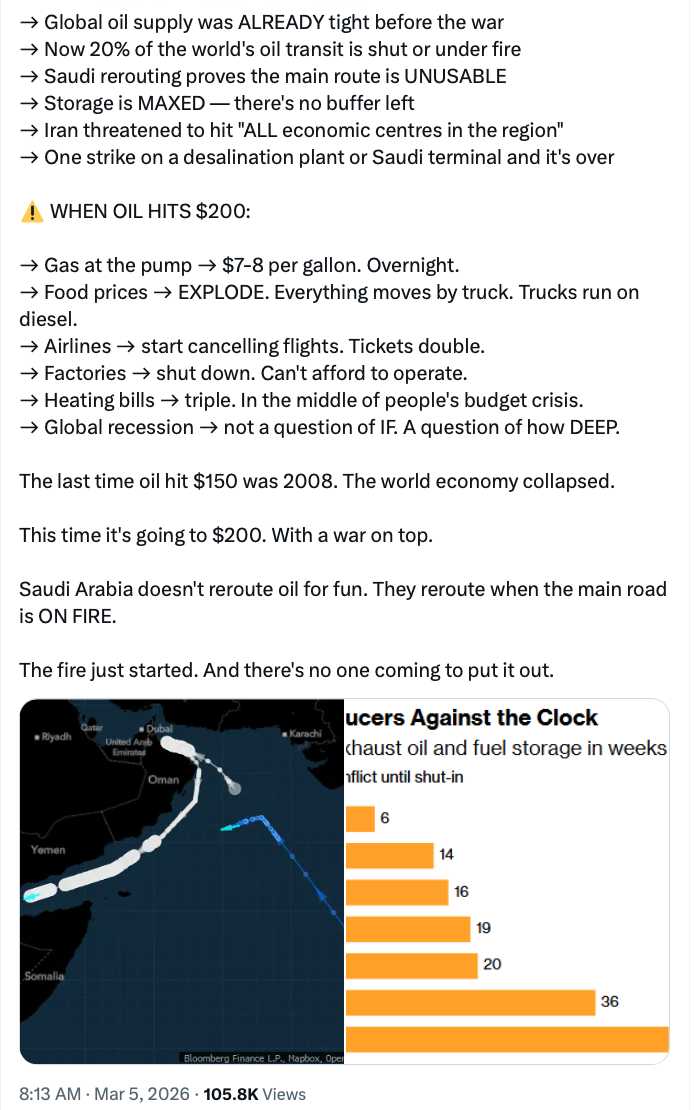Click the warning sign emoji
Image resolution: width=694 pixels, height=1110 pixels.
(32, 212)
